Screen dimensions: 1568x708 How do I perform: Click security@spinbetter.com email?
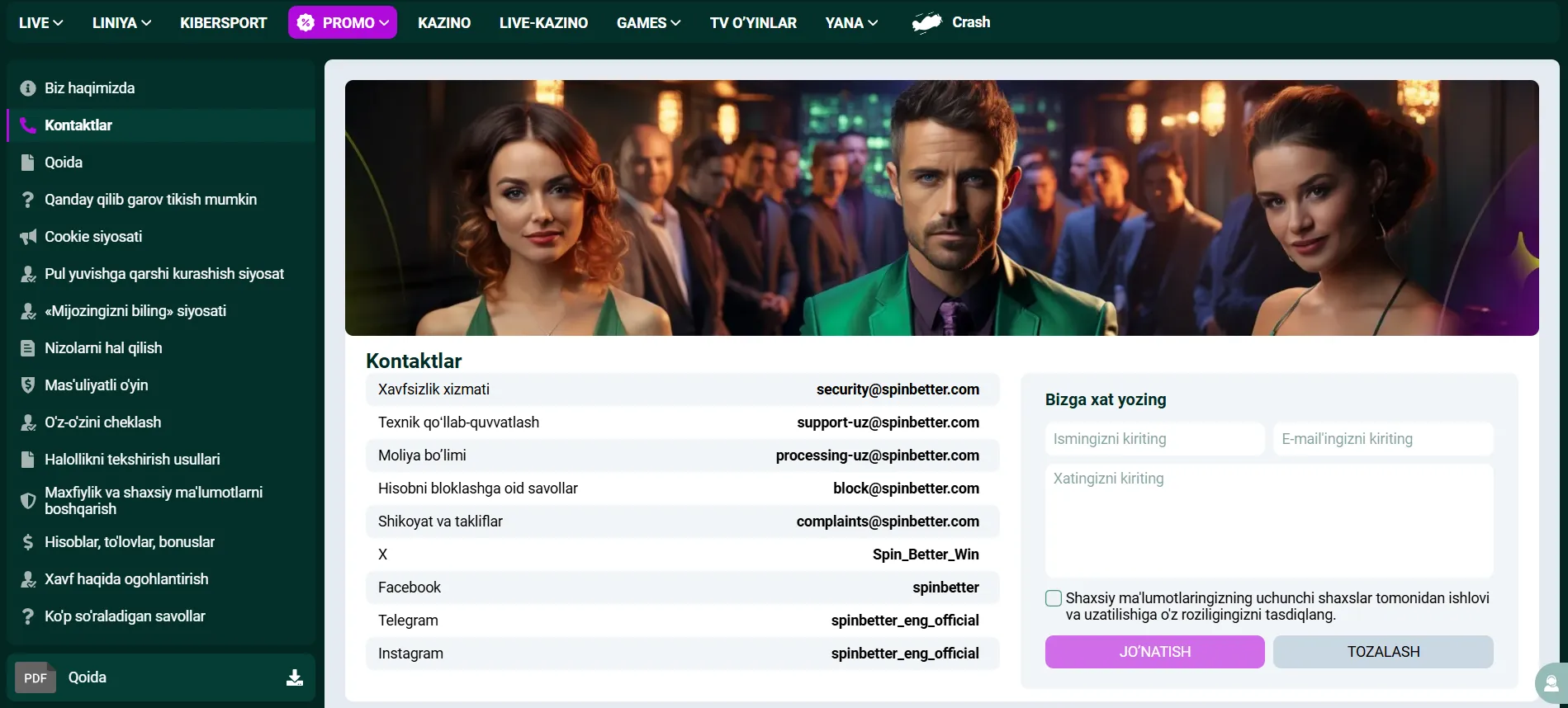[x=898, y=389]
